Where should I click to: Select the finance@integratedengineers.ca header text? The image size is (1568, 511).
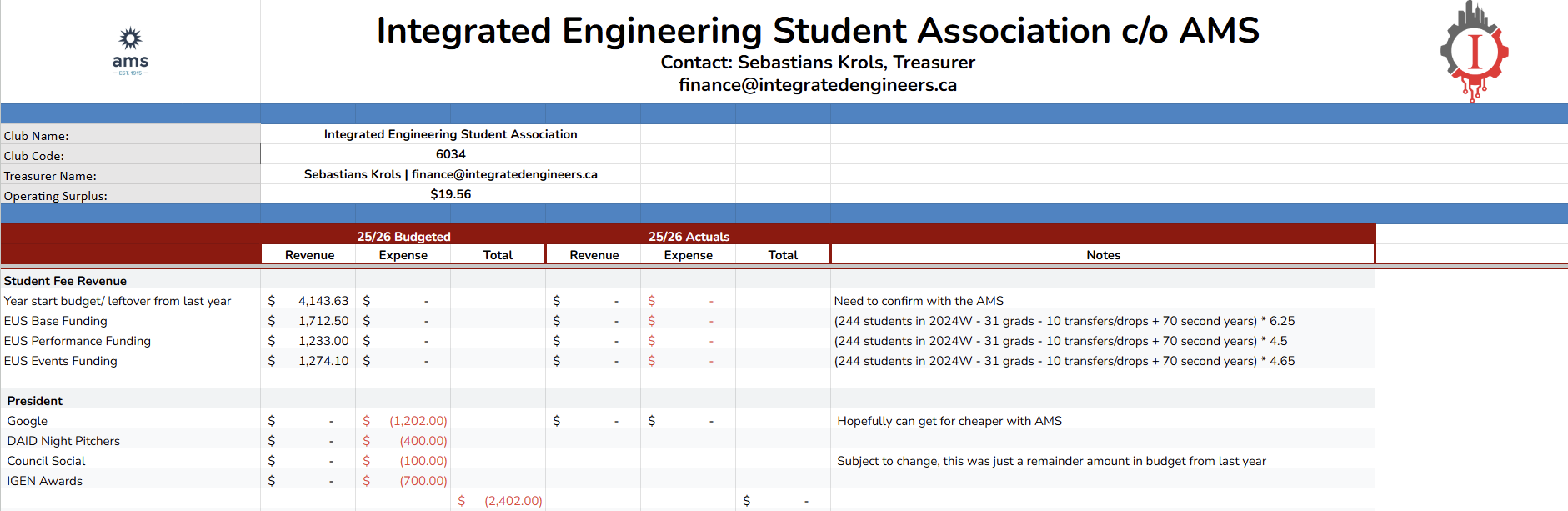tap(817, 85)
